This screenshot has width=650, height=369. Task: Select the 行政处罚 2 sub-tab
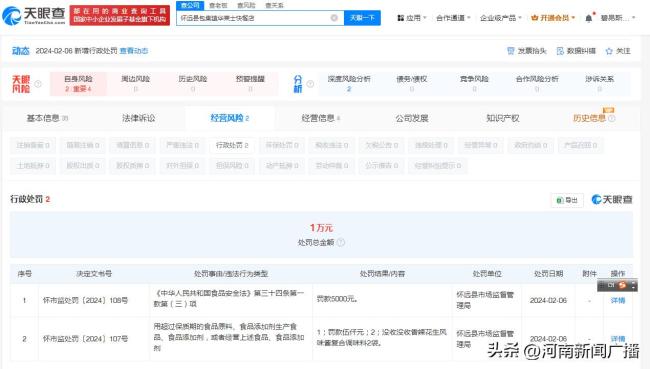[x=232, y=145]
